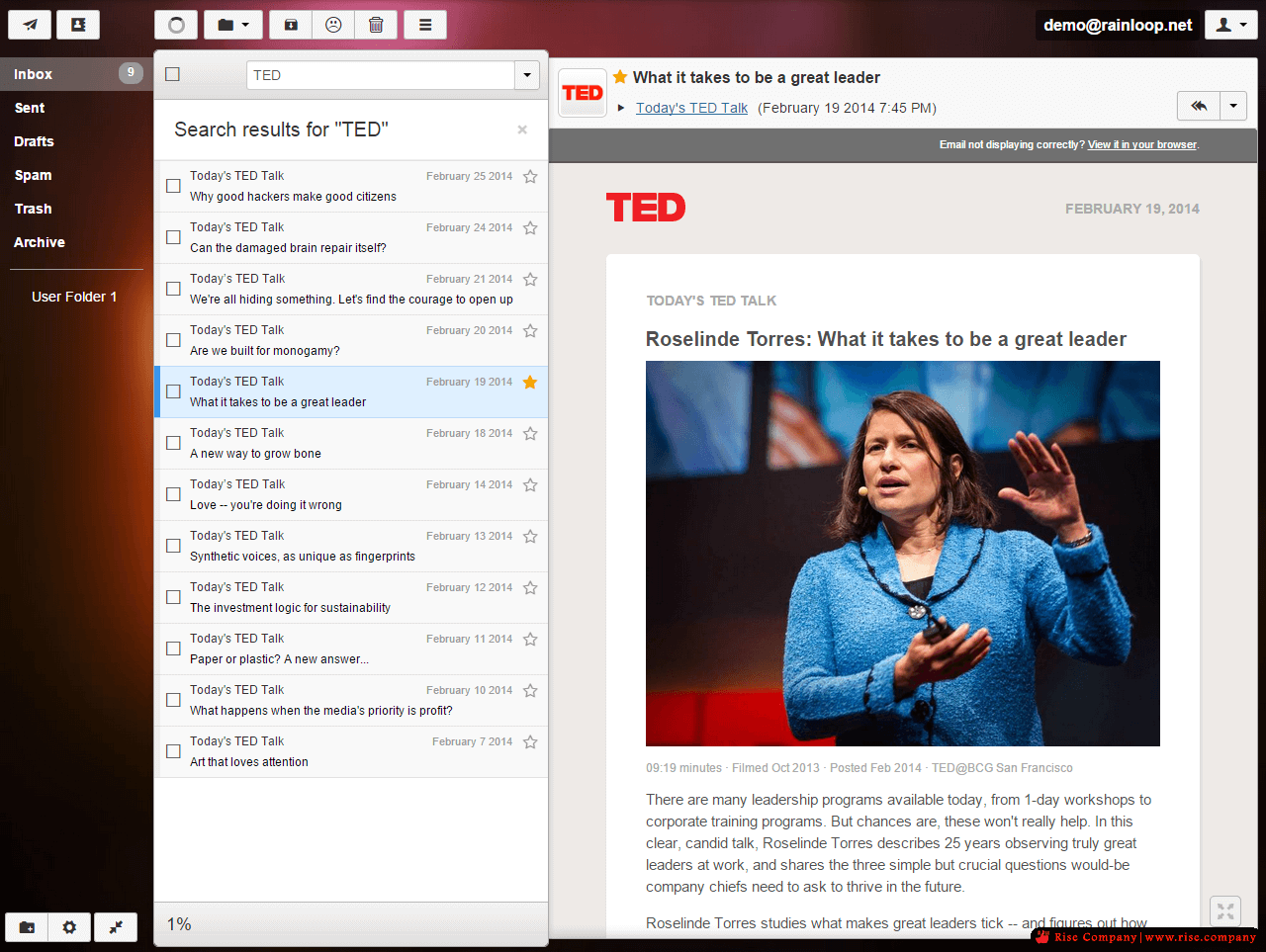Image resolution: width=1266 pixels, height=952 pixels.
Task: Open 'Paper or plastic? A new answer...' email
Action: tap(351, 649)
